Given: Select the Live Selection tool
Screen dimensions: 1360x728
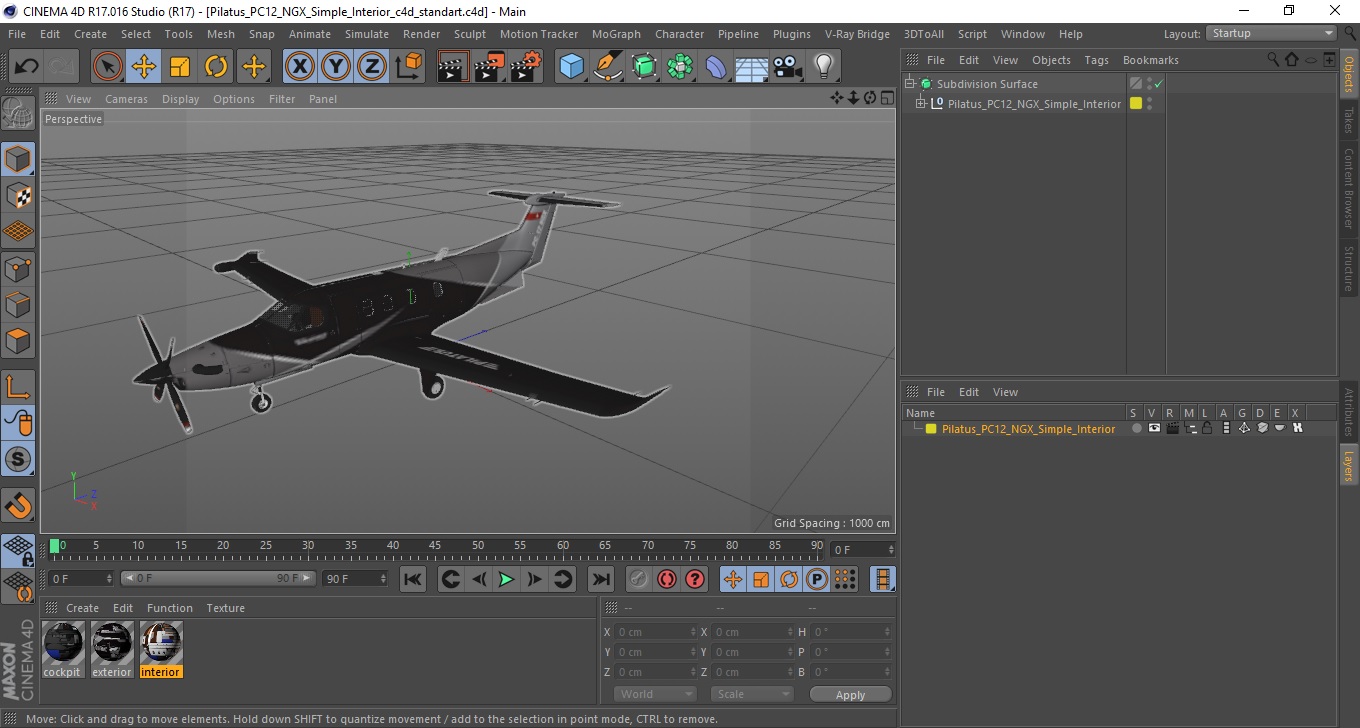Looking at the screenshot, I should point(108,67).
